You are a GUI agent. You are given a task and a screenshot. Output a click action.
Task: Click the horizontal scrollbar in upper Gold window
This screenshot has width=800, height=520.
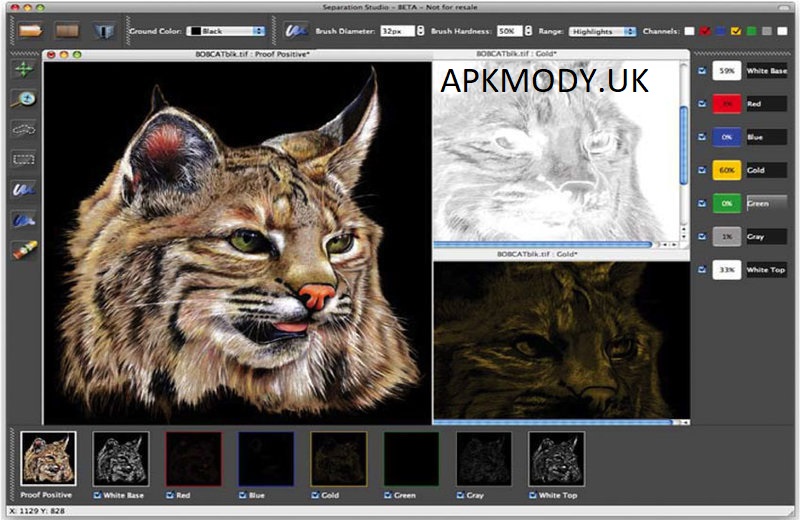point(543,245)
